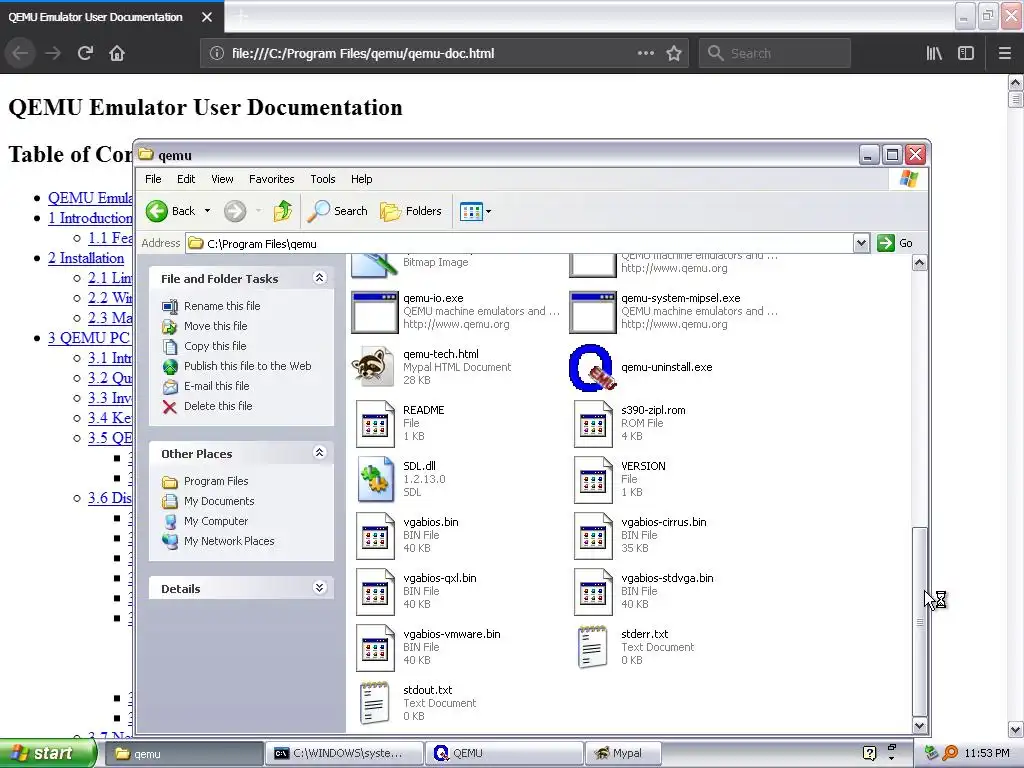Open the Help menu in Explorer
The image size is (1024, 768).
tap(361, 179)
